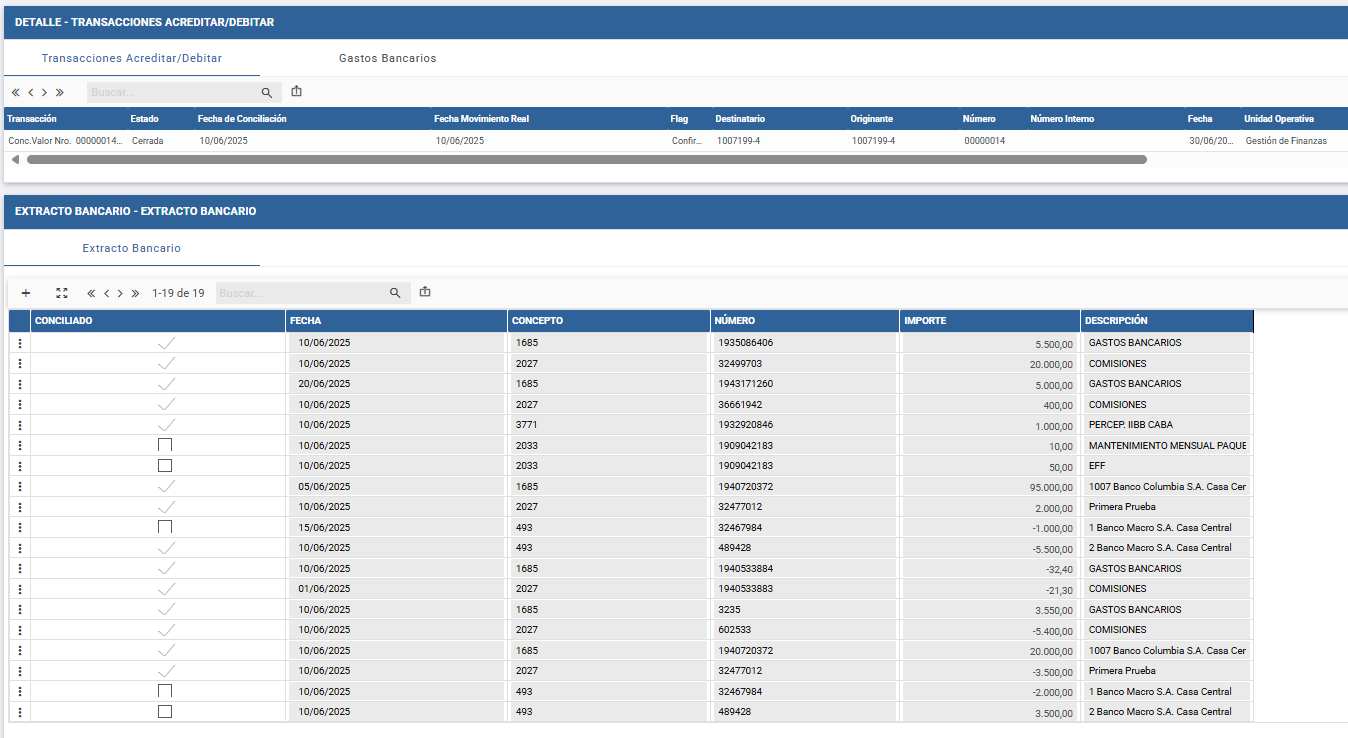1348x738 pixels.
Task: Toggle conciliado checkmark for 5.500,00 GASTOS BANCARIOS row
Action: [166, 343]
